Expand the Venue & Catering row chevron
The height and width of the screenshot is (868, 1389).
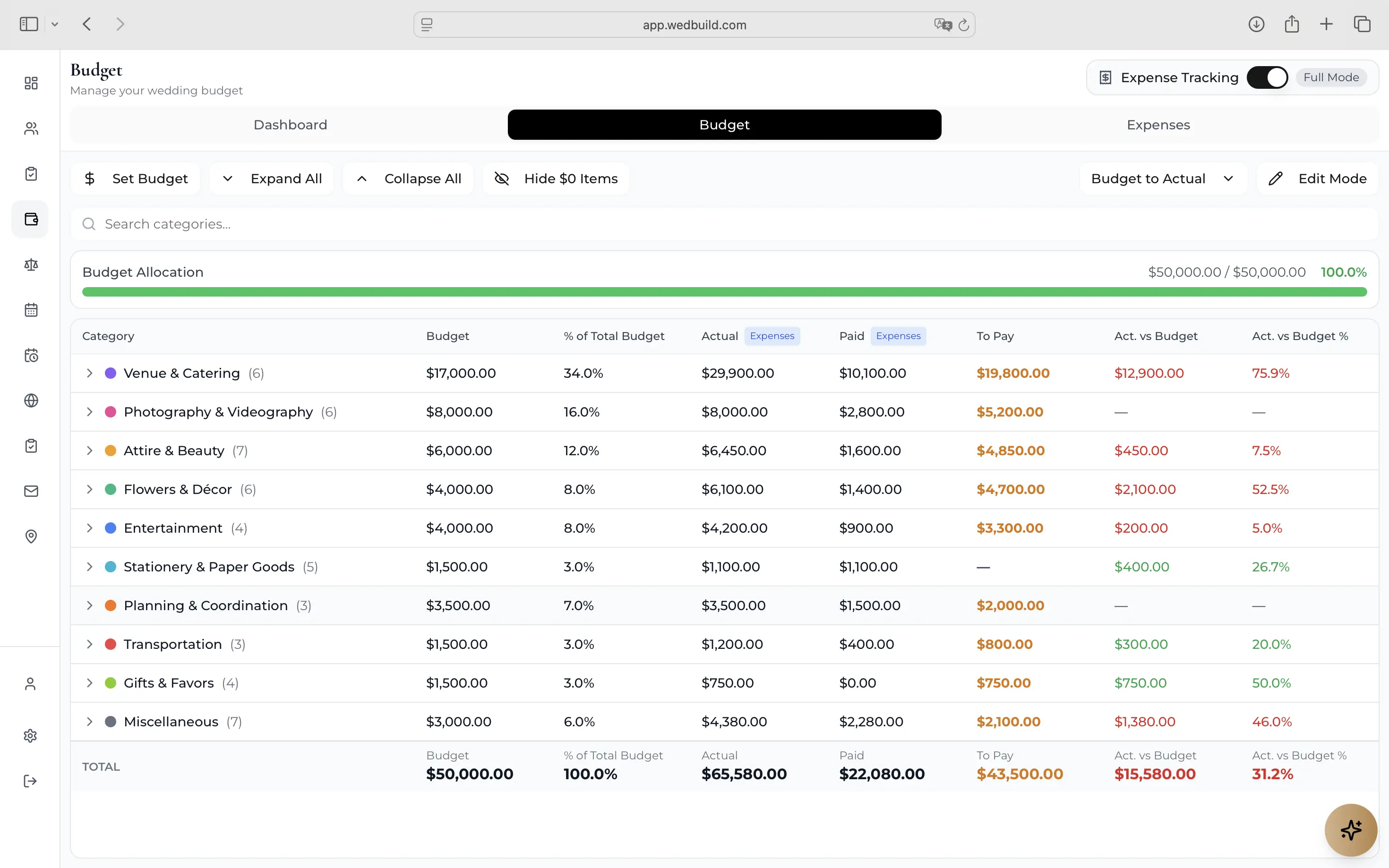click(90, 373)
